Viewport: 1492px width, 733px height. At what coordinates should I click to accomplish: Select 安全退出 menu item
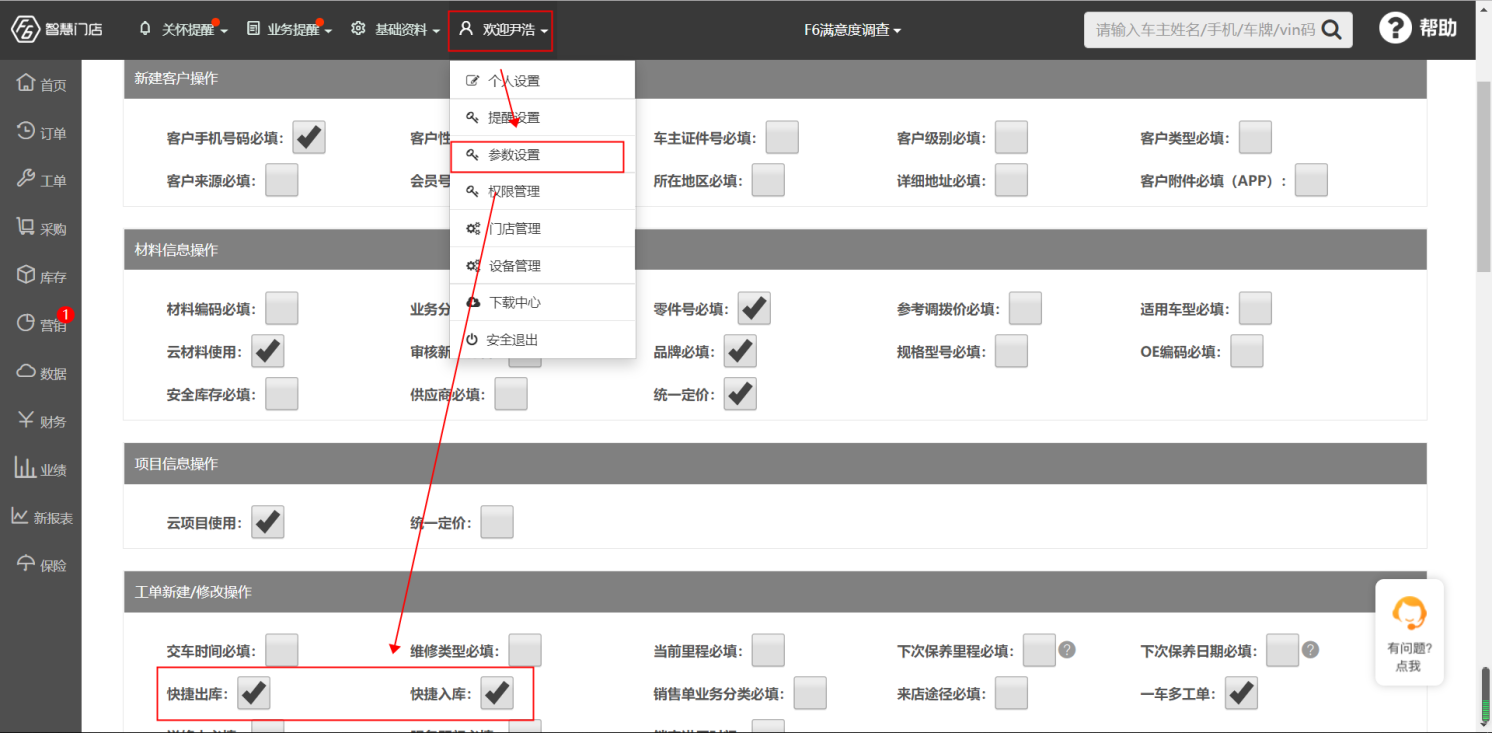click(543, 340)
